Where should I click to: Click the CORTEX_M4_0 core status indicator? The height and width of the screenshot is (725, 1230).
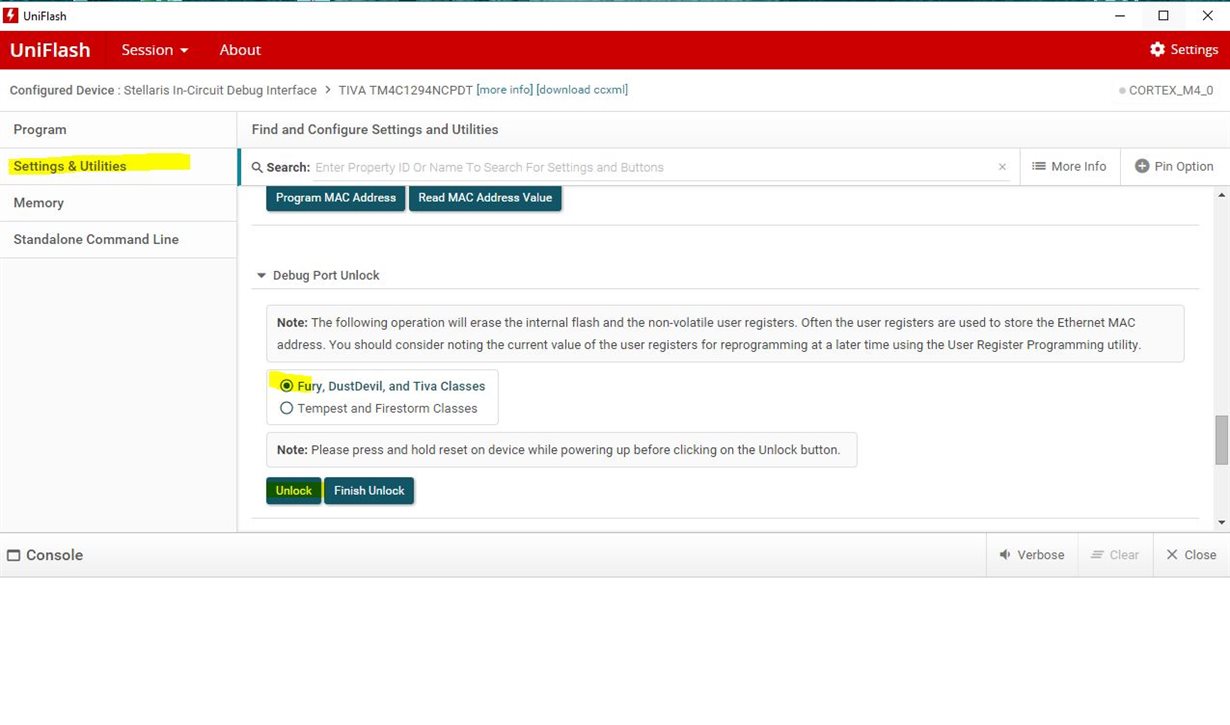[x=1166, y=90]
